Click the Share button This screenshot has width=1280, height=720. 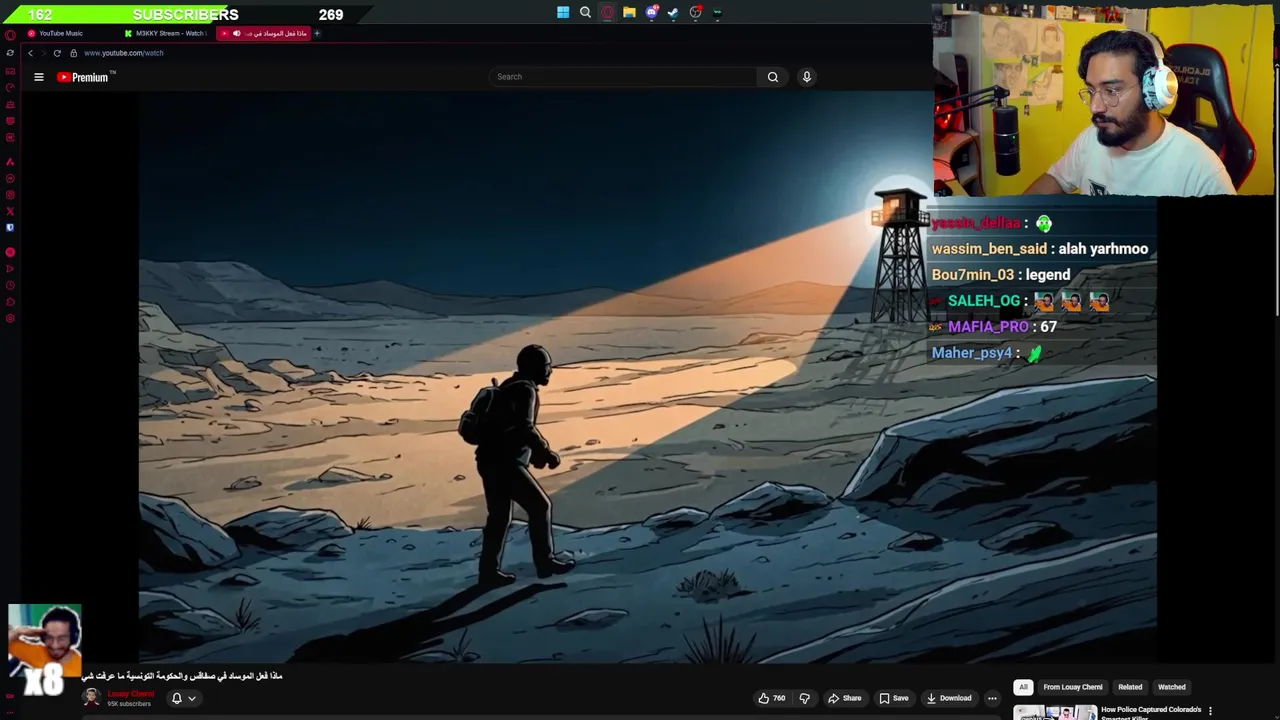pos(844,698)
